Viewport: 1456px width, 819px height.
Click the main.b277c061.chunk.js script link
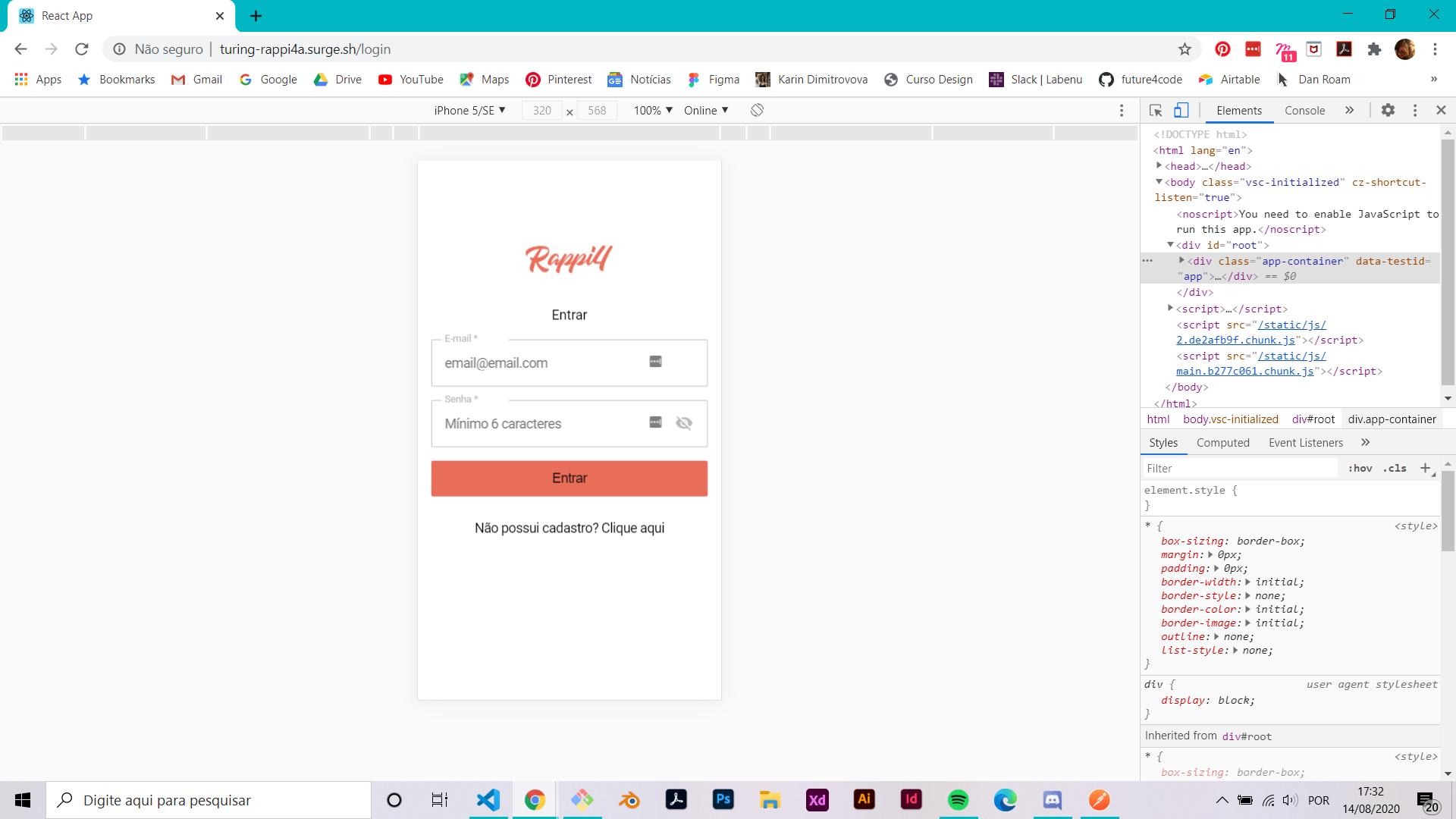pos(1244,372)
